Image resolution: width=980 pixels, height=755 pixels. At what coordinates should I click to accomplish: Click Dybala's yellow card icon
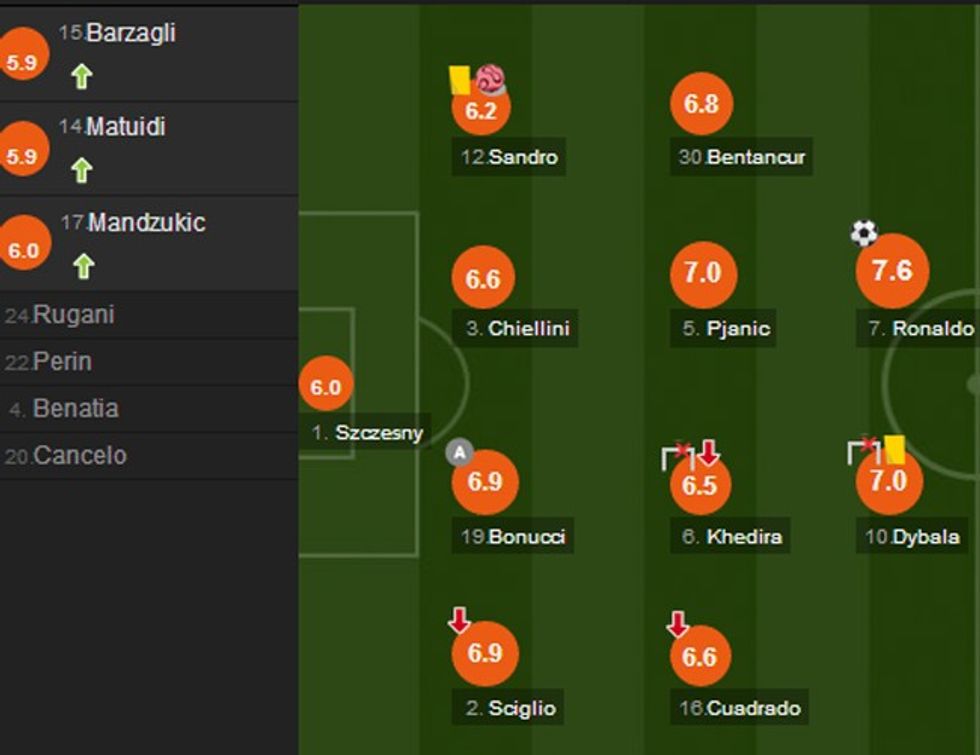[x=896, y=451]
